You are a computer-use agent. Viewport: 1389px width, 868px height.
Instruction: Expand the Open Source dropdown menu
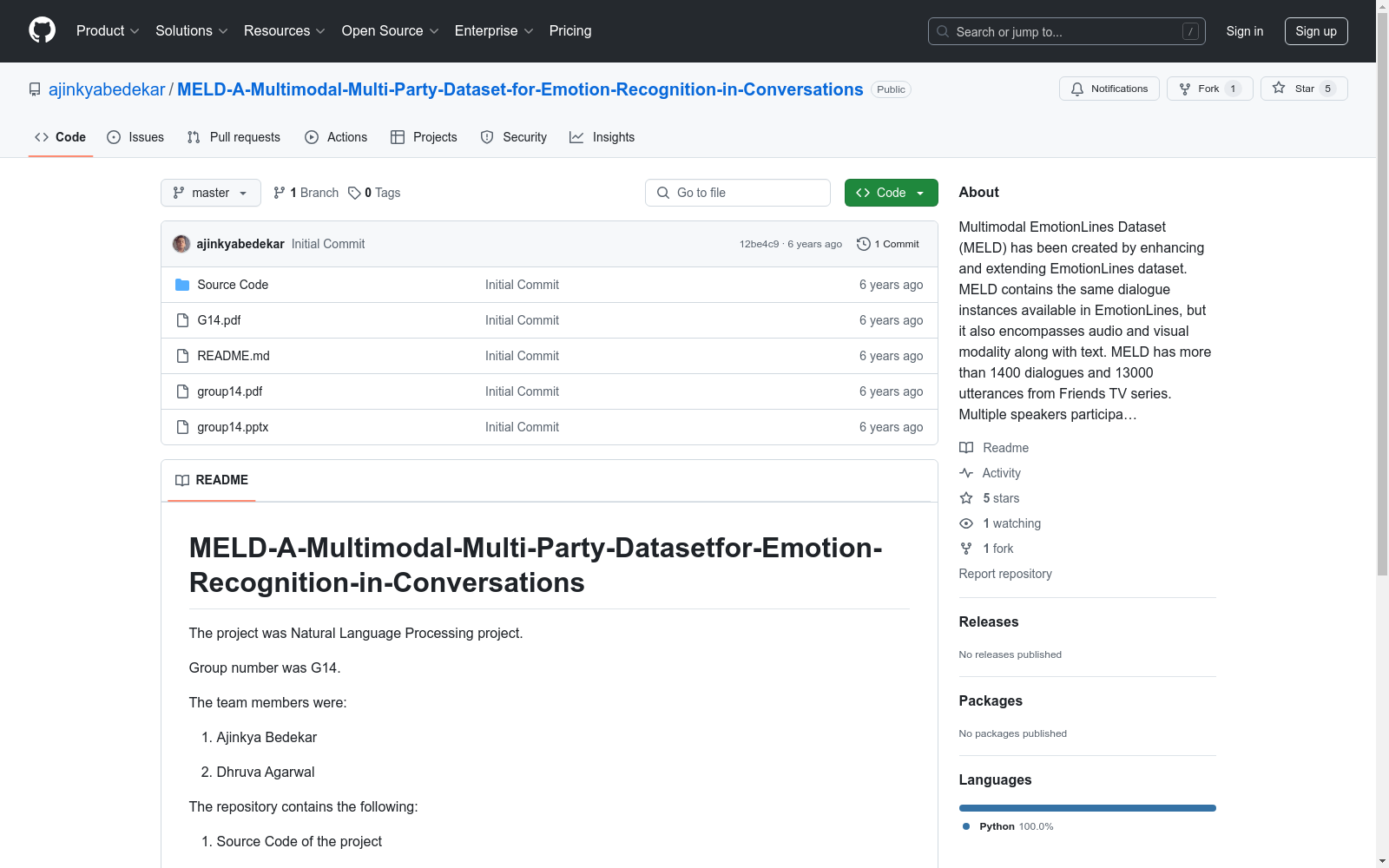pyautogui.click(x=391, y=30)
